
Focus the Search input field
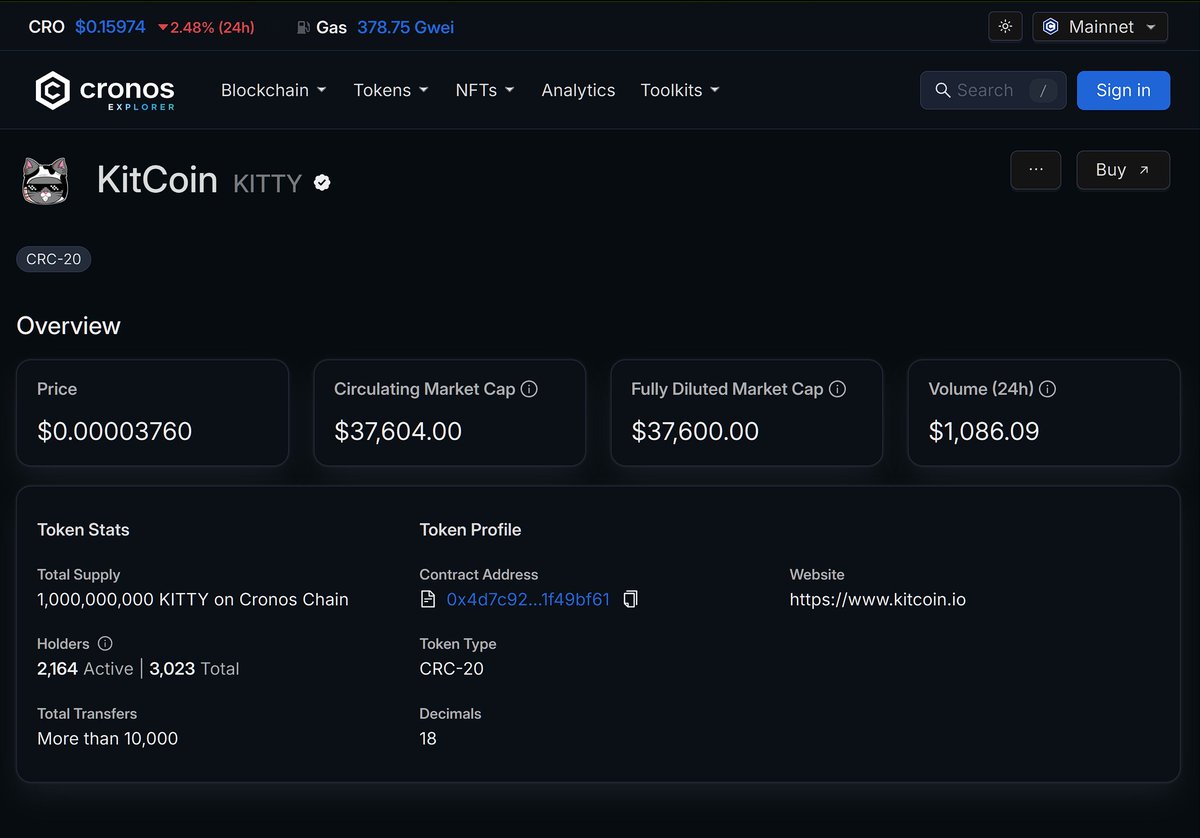coord(993,90)
